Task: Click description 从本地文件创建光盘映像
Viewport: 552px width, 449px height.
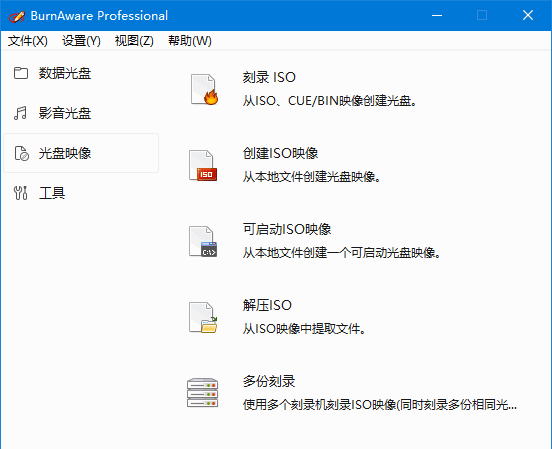Action: pyautogui.click(x=312, y=177)
